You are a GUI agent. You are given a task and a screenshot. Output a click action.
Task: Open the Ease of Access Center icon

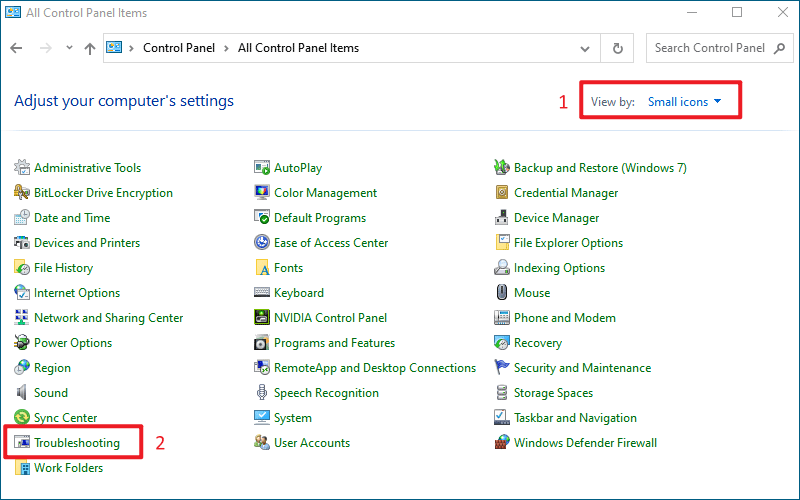[262, 242]
